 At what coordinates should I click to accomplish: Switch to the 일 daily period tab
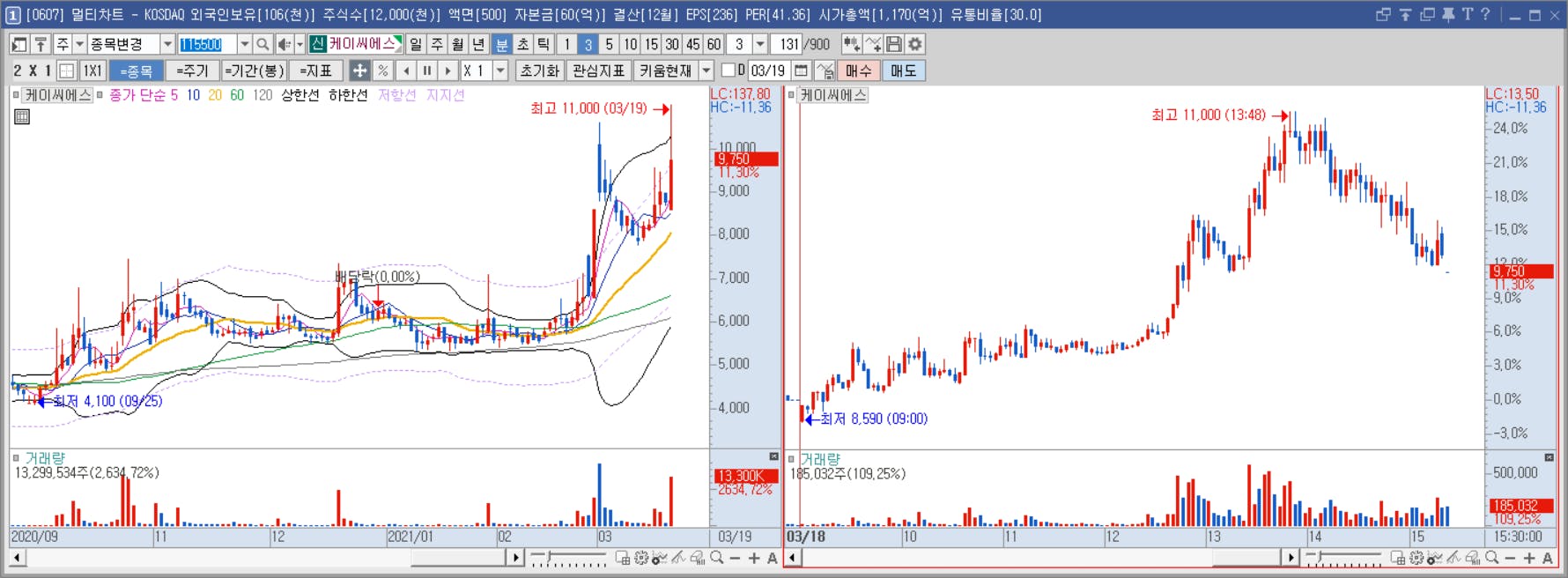coord(416,44)
